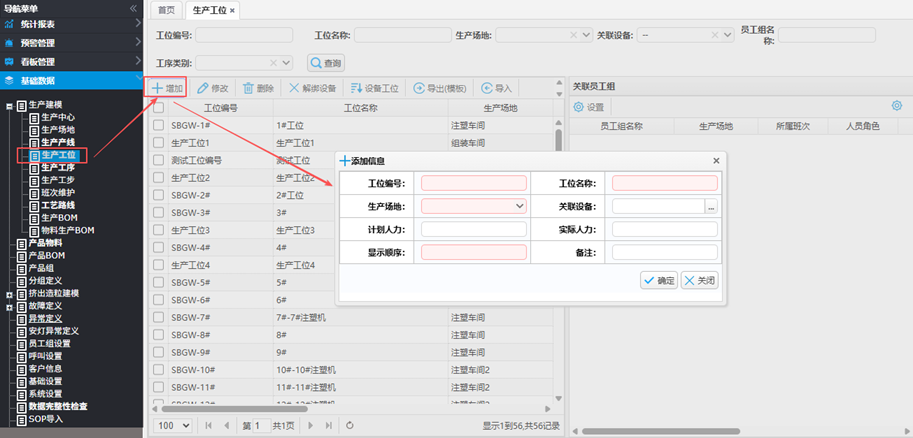Click the 确定 confirm button in dialog
The width and height of the screenshot is (913, 438).
coord(659,280)
